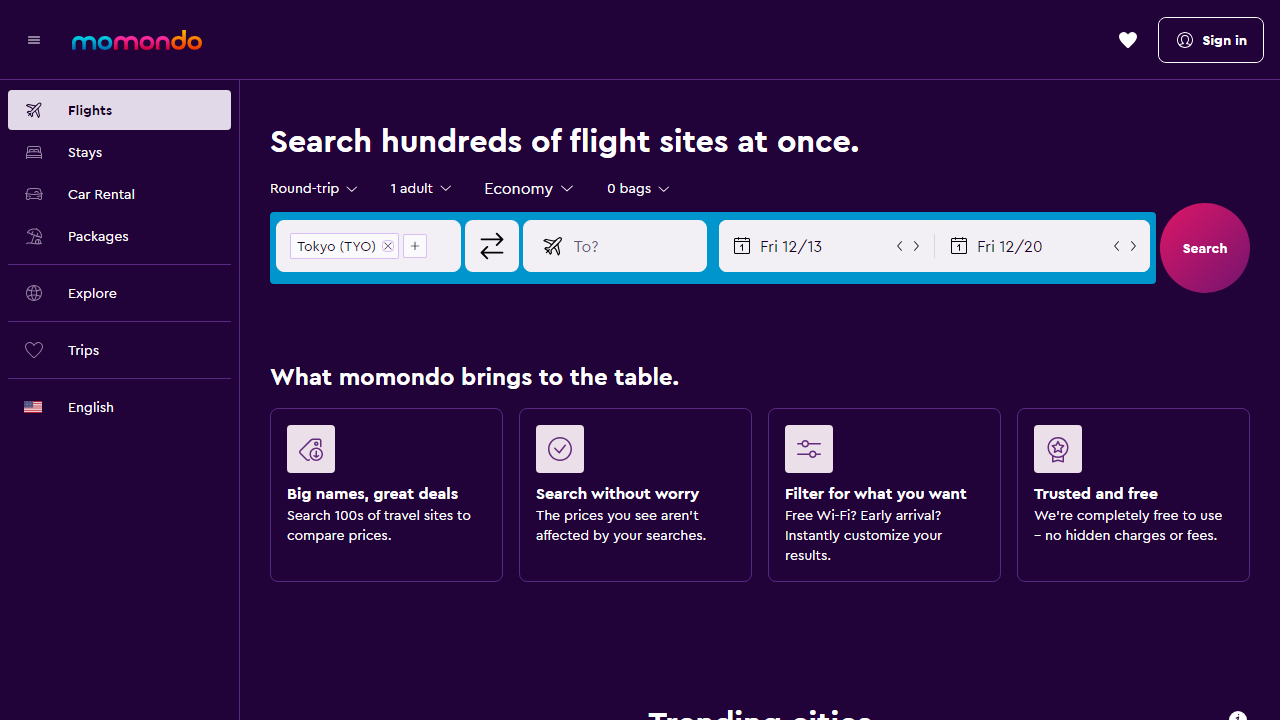Open the Packages section from the sidebar
The image size is (1280, 720).
tap(97, 236)
